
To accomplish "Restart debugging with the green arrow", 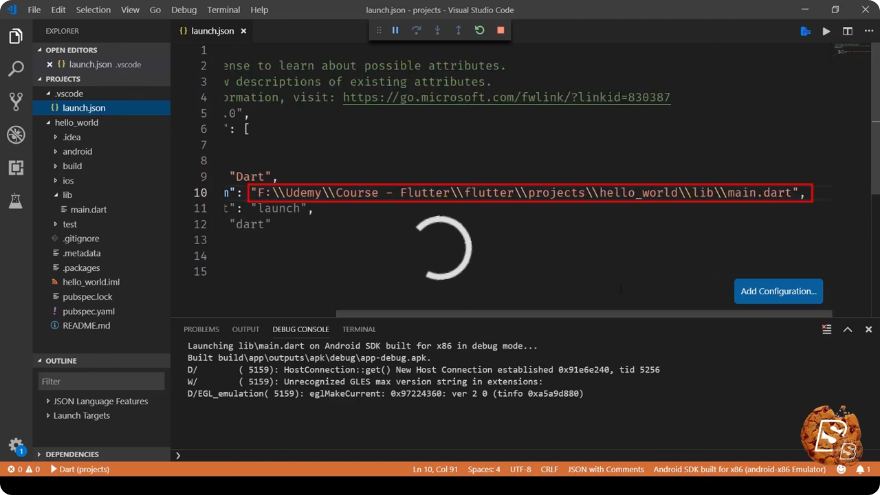I will click(x=479, y=30).
